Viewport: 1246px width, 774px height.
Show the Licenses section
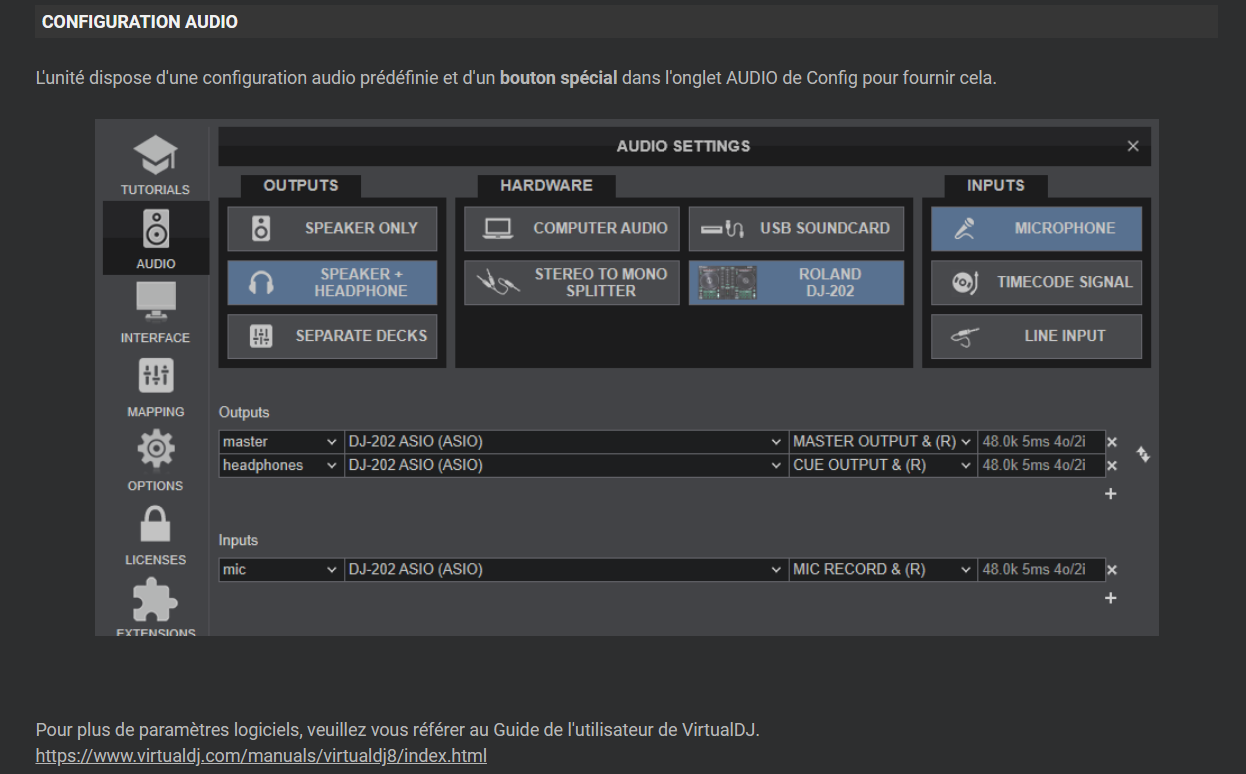click(155, 534)
